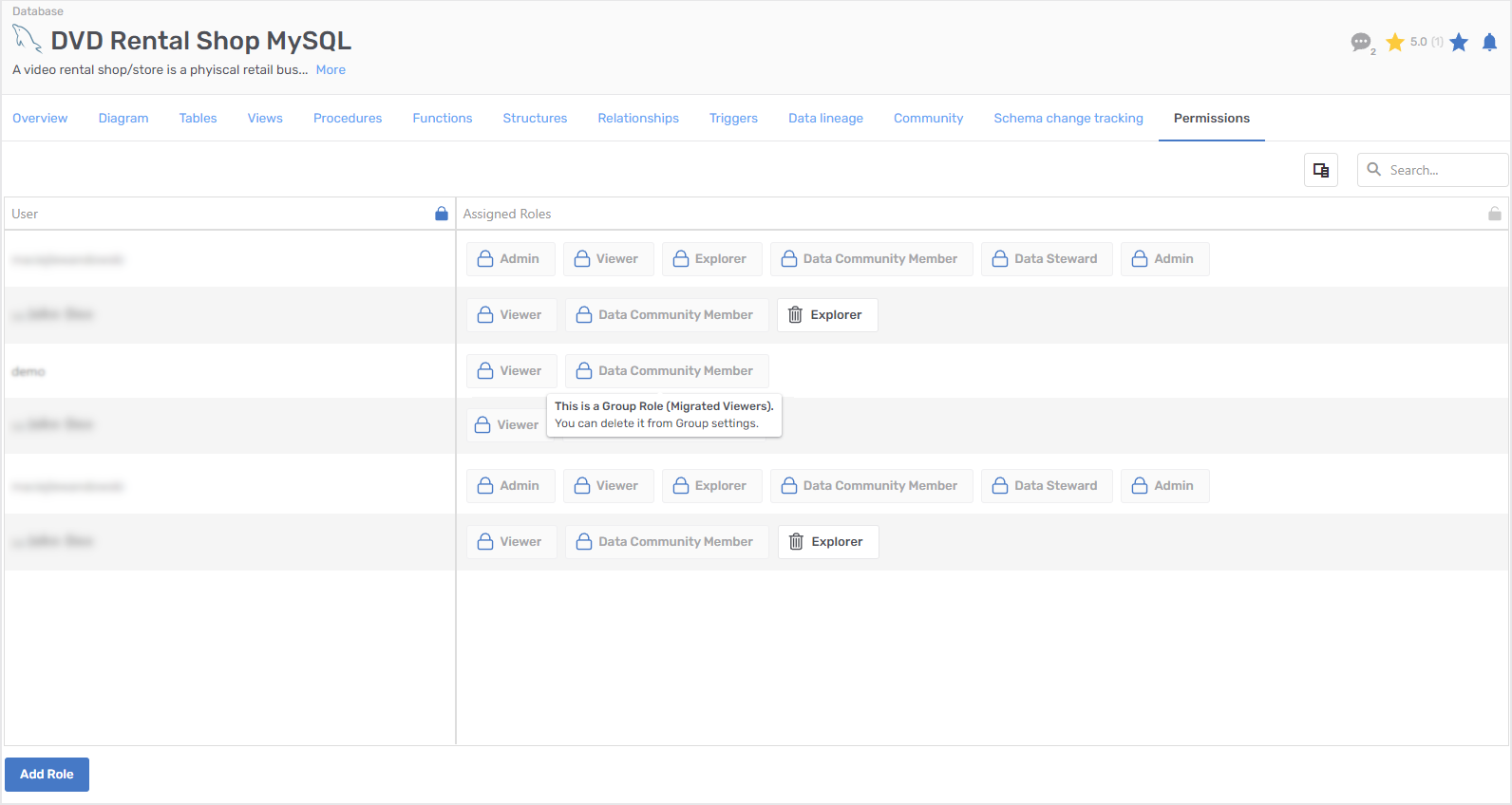The width and height of the screenshot is (1512, 805).
Task: Click the MySQL dolphin logo icon
Action: click(27, 40)
